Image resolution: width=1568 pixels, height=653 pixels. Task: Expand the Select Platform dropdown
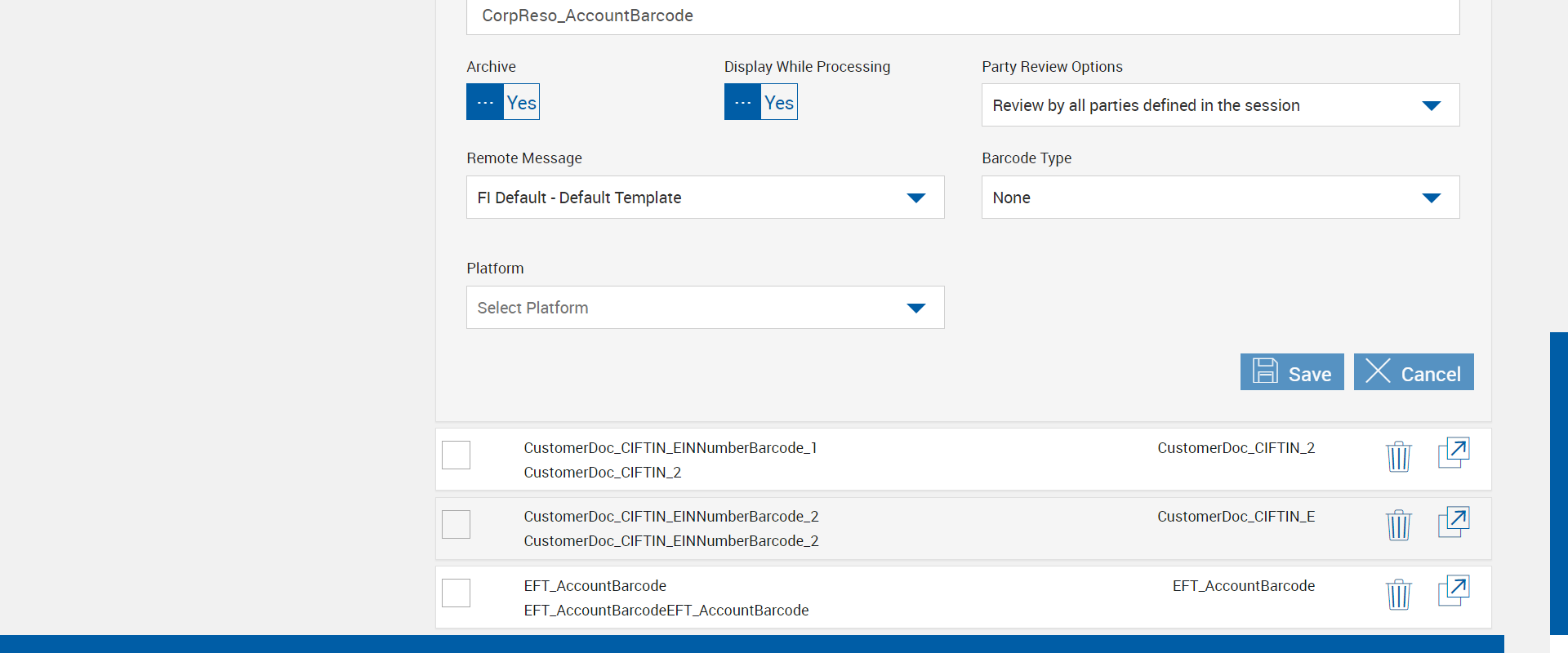point(705,308)
